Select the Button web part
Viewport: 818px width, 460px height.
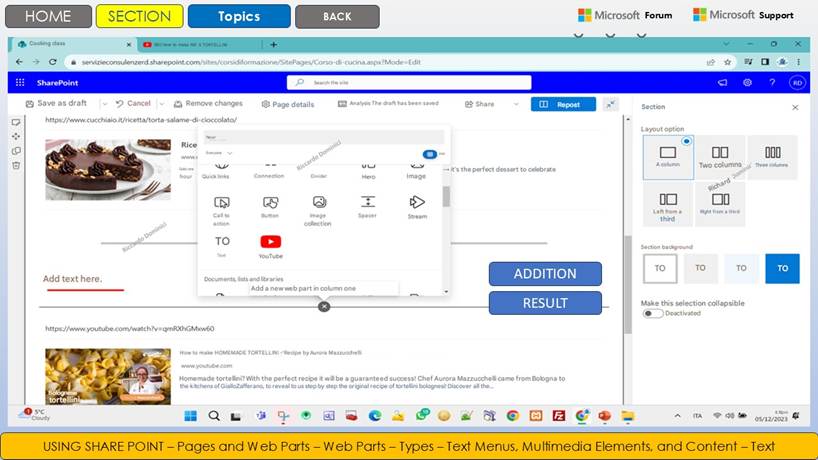click(x=270, y=207)
